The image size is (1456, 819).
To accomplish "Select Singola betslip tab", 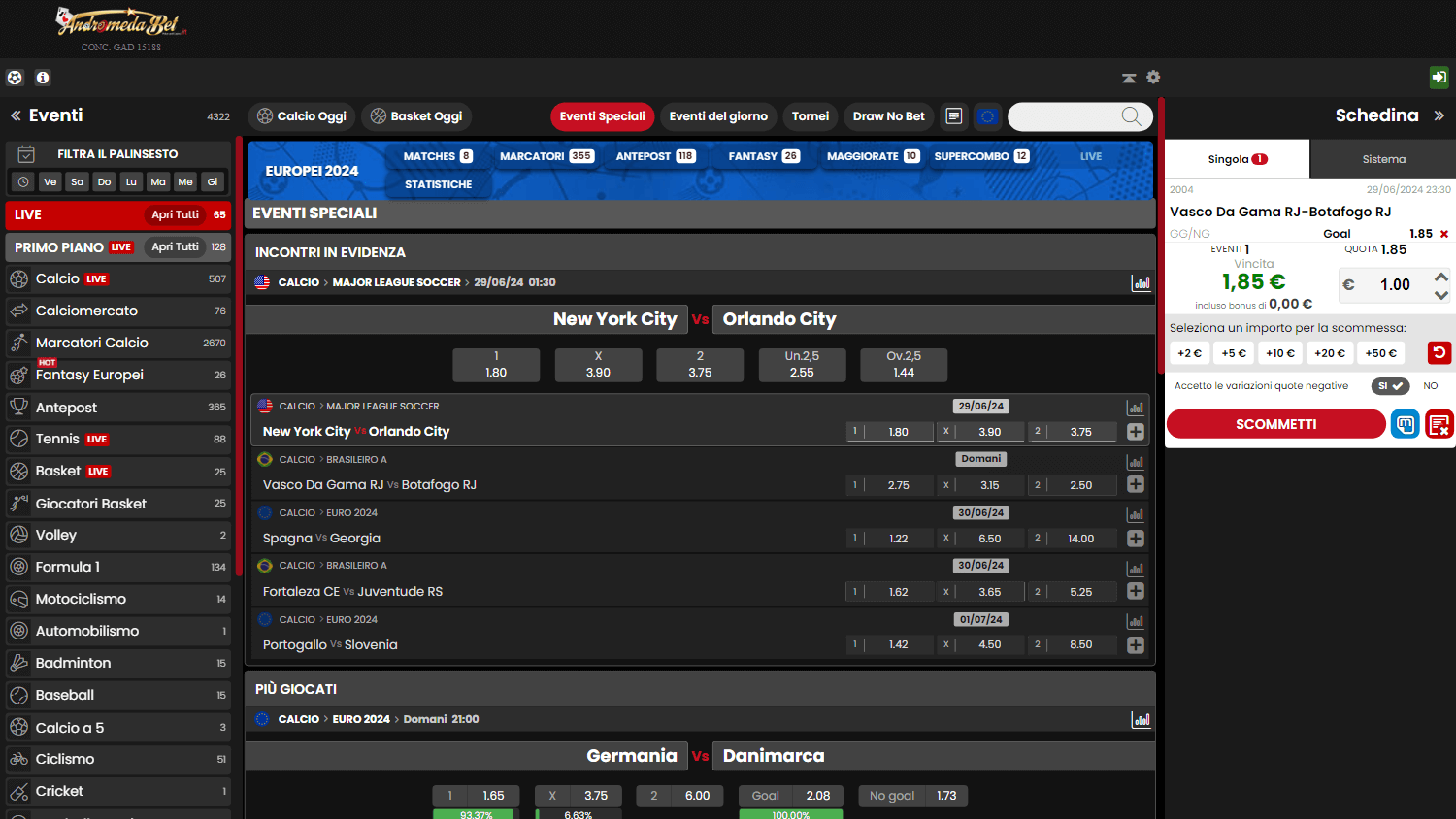I will coord(1237,159).
